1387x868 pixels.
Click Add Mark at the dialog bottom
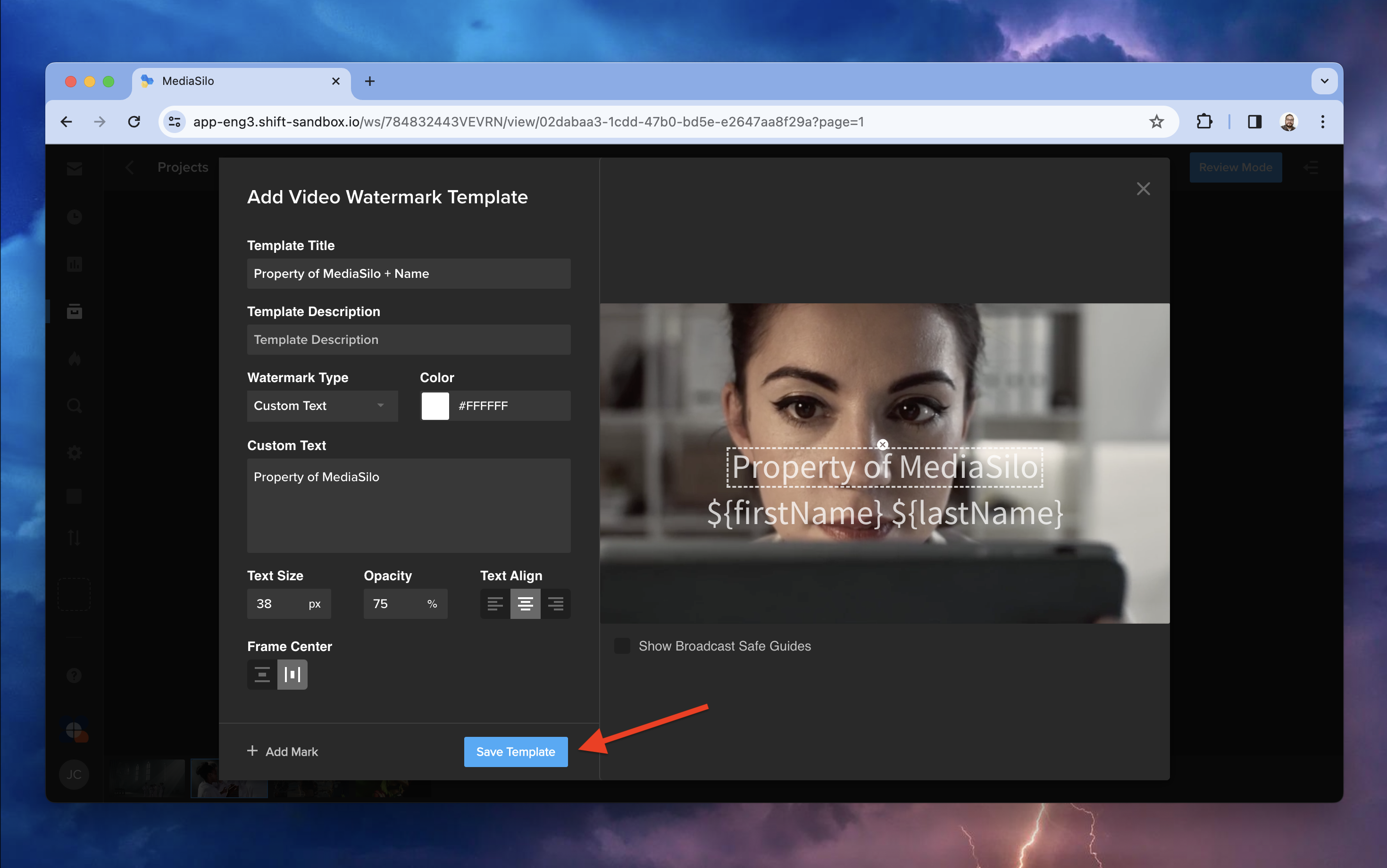[283, 751]
